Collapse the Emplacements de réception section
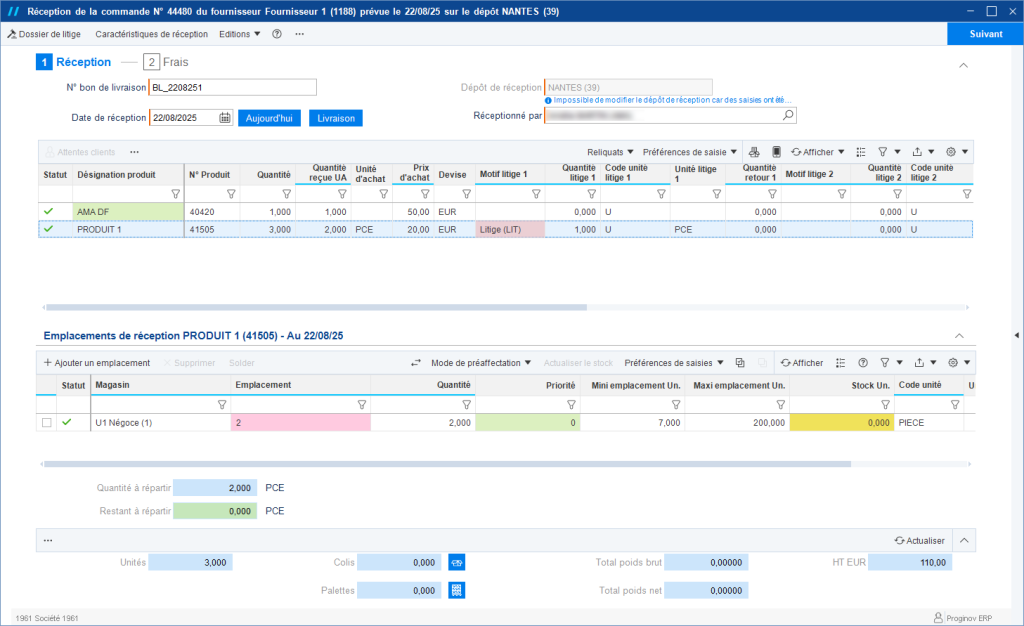 coord(960,336)
